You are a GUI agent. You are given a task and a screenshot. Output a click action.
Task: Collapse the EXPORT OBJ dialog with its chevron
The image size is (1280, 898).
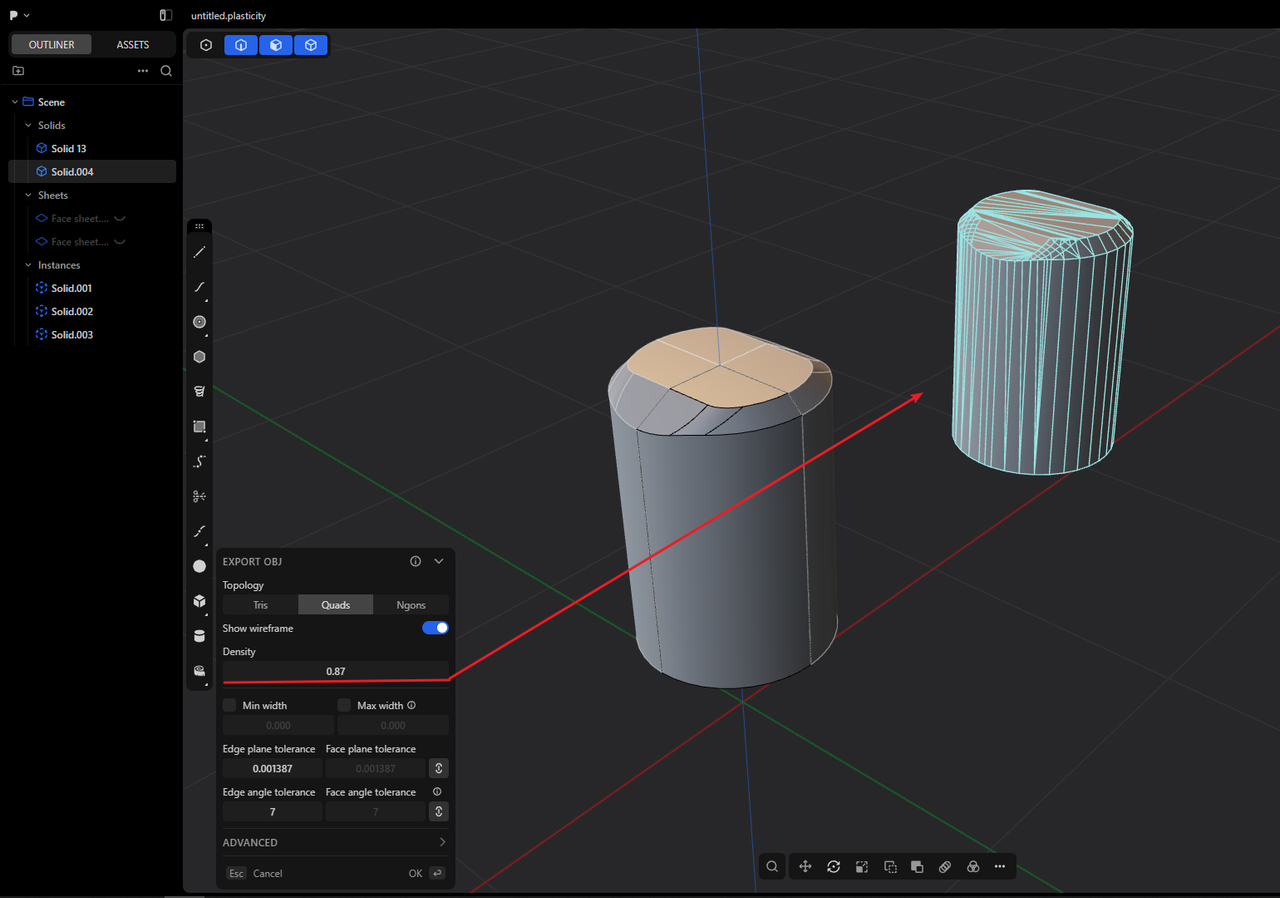[x=438, y=561]
